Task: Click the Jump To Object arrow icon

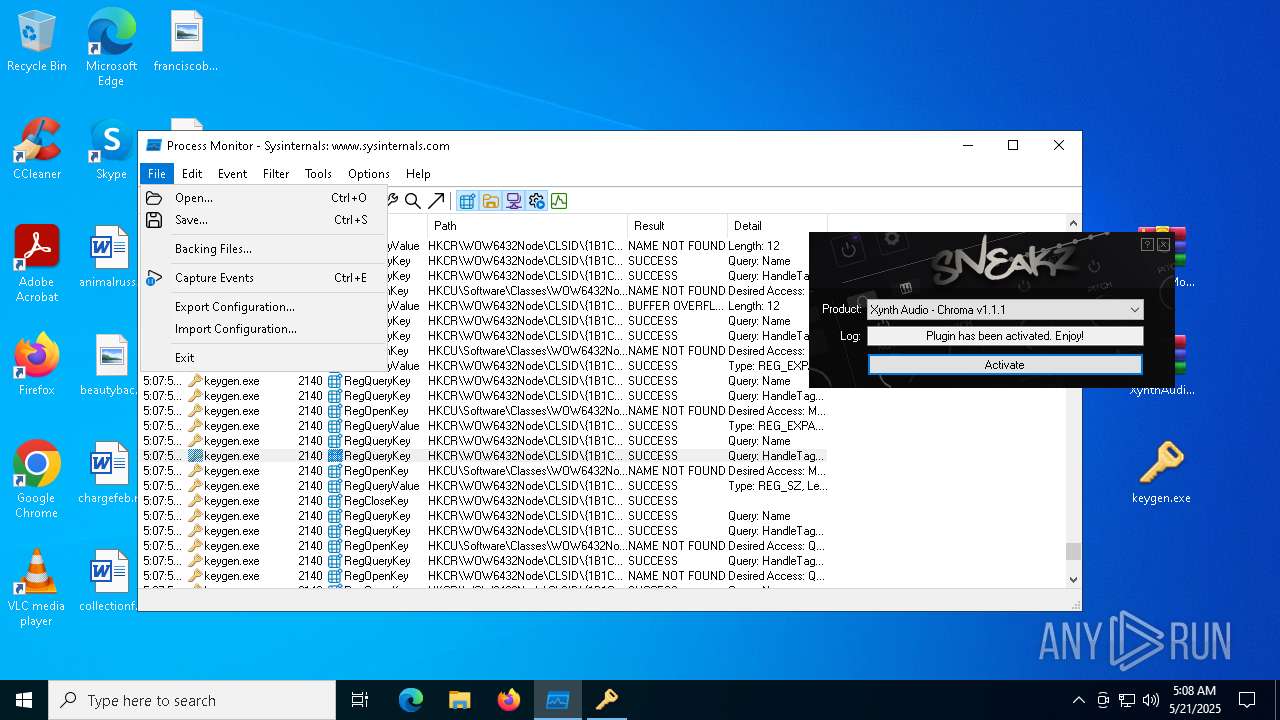Action: point(436,201)
